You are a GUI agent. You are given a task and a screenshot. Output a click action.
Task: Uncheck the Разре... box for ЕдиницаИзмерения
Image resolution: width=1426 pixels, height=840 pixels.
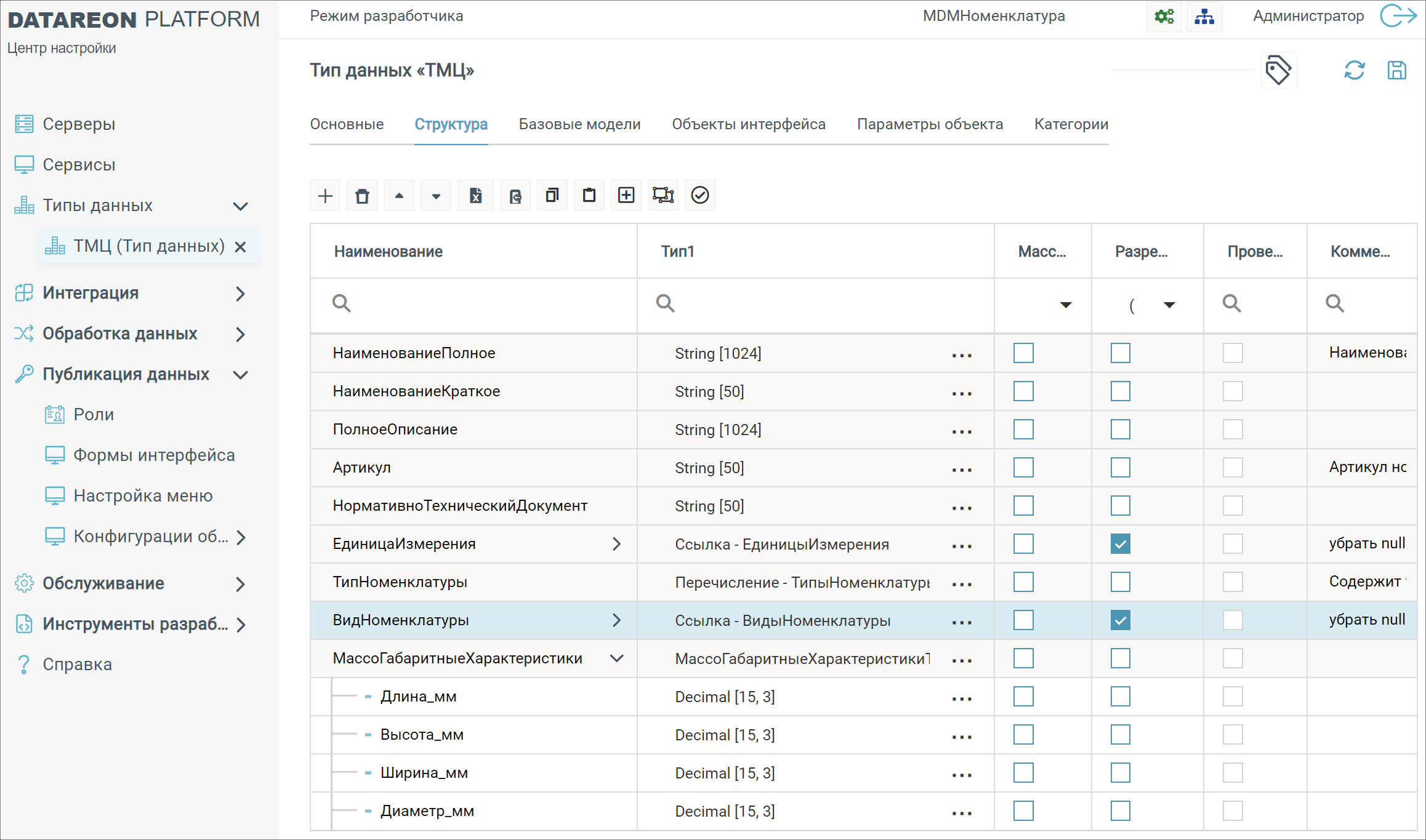(x=1121, y=544)
